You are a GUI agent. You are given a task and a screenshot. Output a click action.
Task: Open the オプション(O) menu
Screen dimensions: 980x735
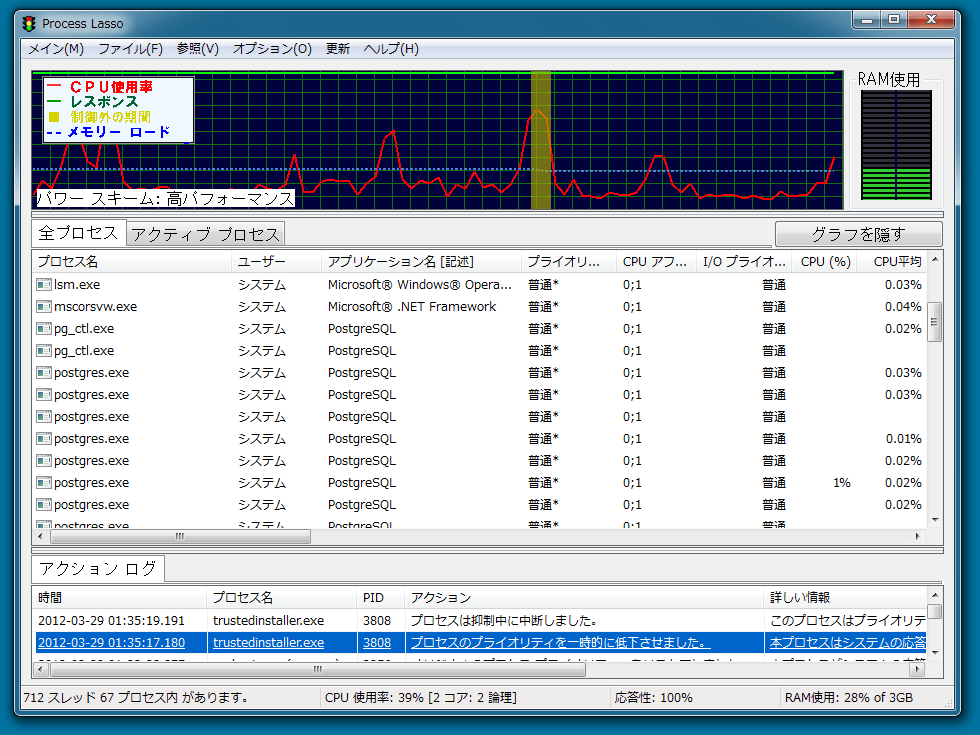coord(272,49)
